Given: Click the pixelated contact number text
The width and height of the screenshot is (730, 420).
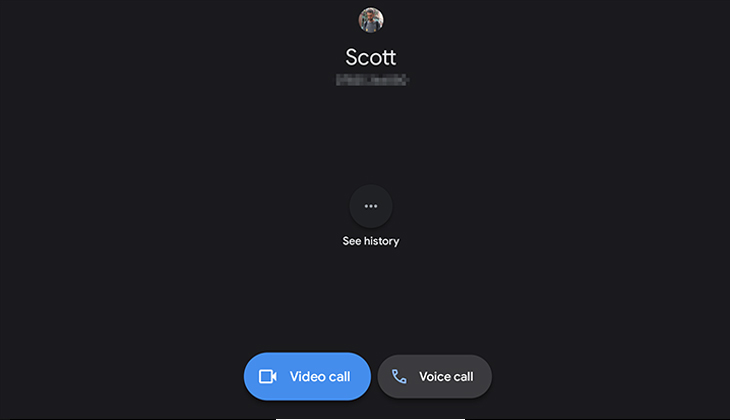Looking at the screenshot, I should 372,80.
